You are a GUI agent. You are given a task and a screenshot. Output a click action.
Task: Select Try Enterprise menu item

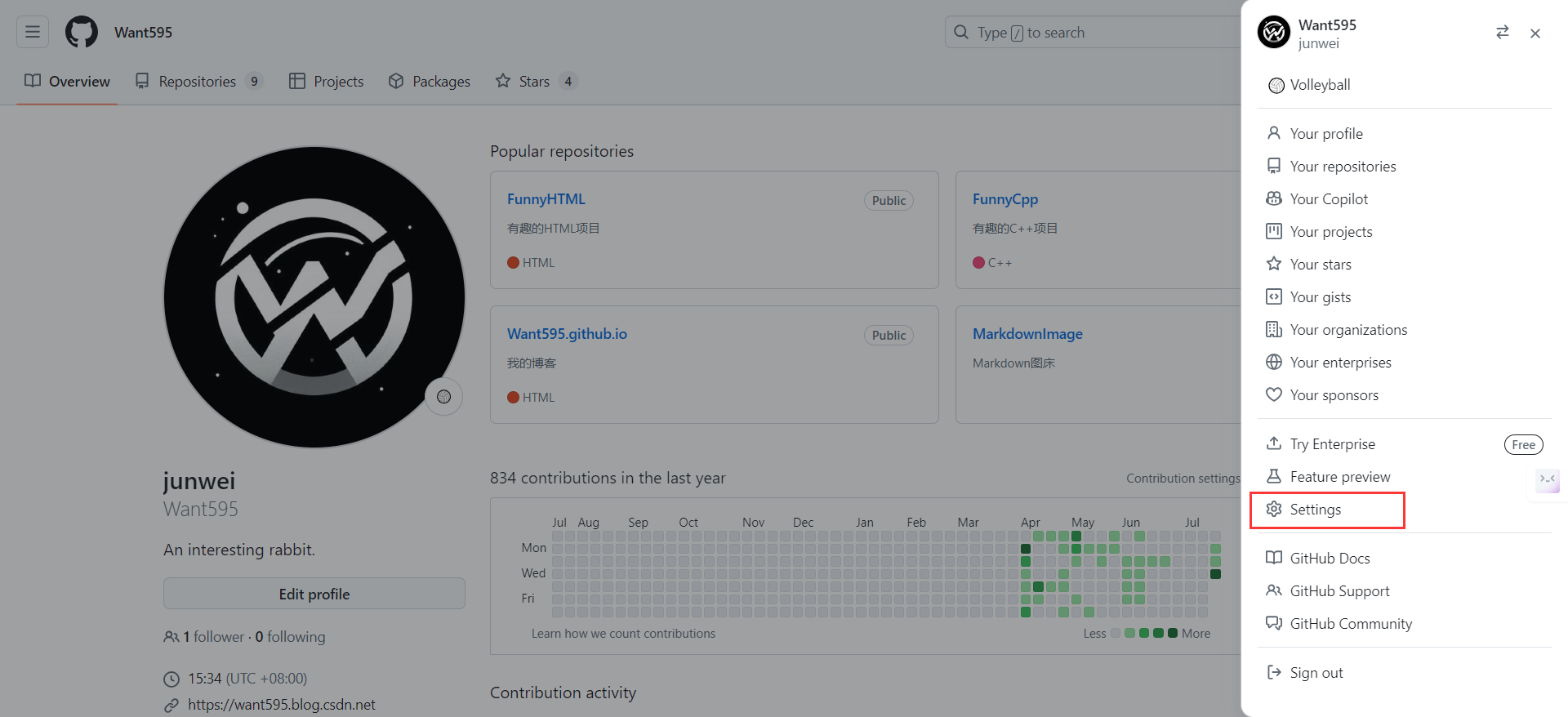(x=1405, y=443)
